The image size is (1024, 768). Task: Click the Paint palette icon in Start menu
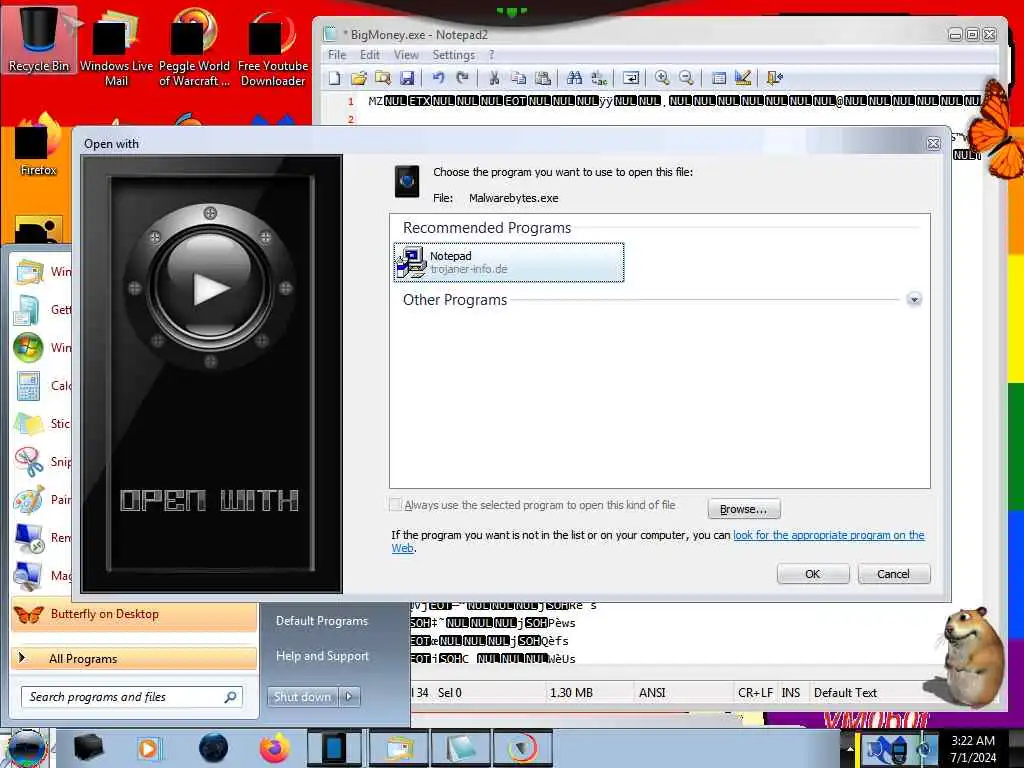pos(29,500)
